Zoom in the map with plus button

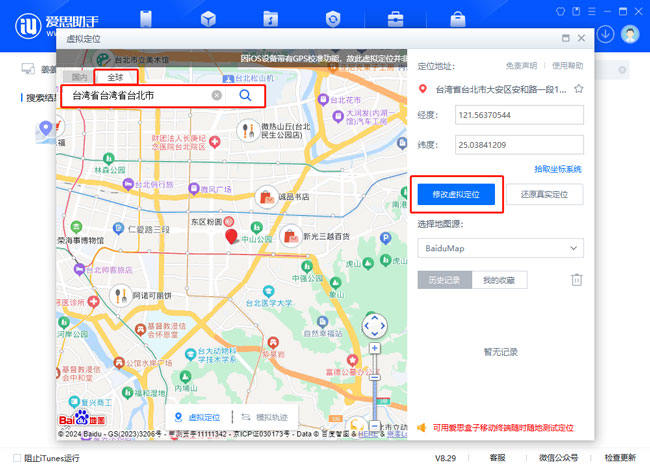click(375, 348)
